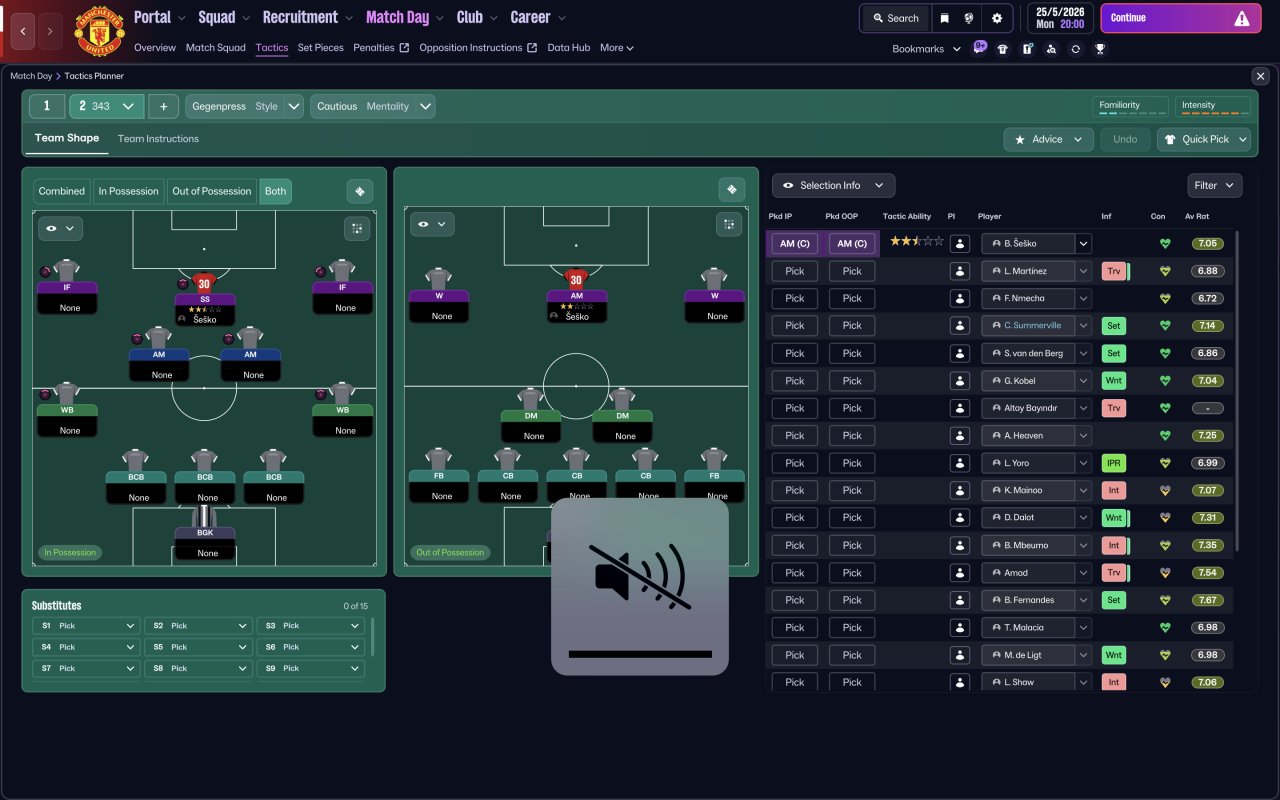Click the Familiarity indicator bar
Image resolution: width=1280 pixels, height=800 pixels.
tap(1130, 106)
